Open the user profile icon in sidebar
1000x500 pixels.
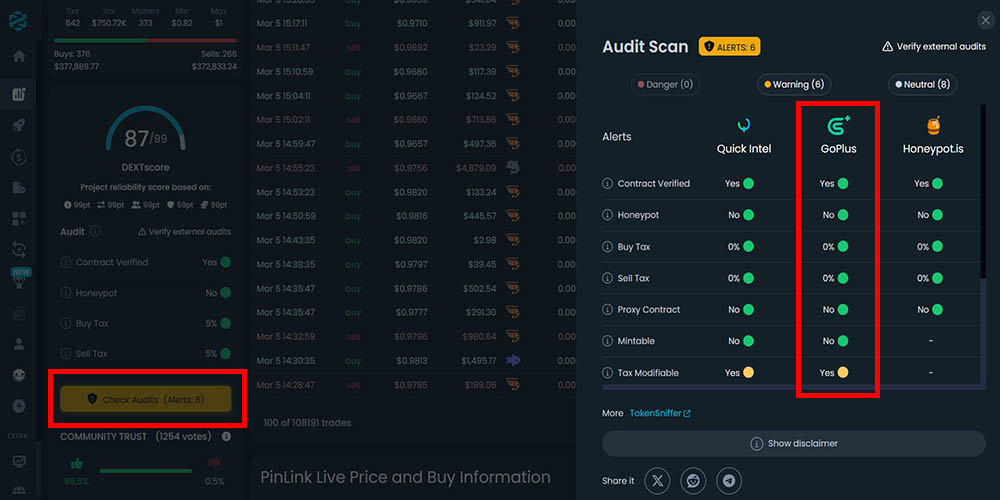[19, 344]
